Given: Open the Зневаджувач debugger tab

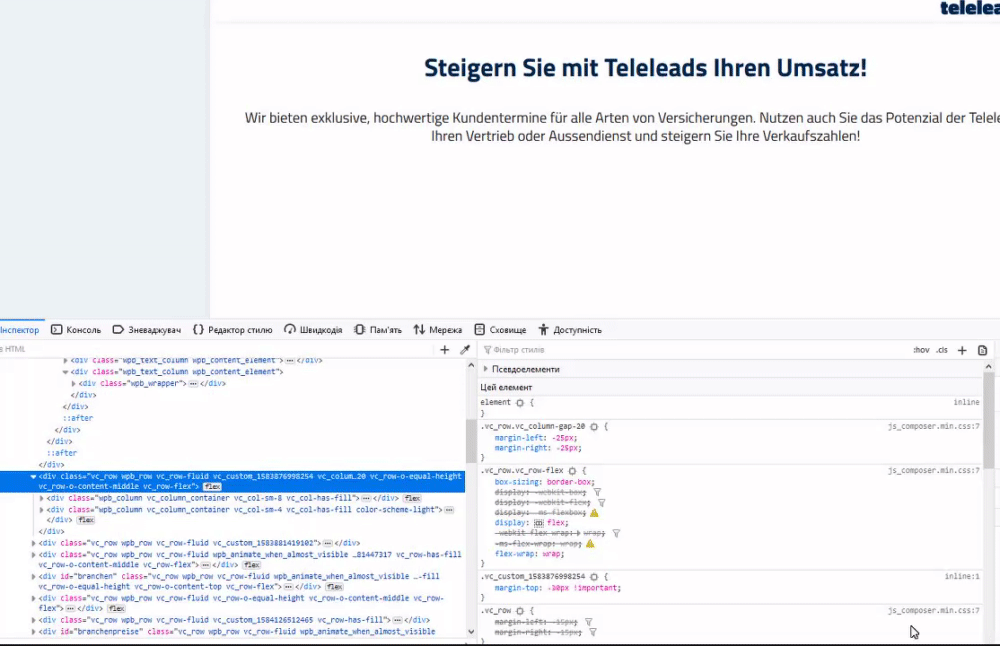Looking at the screenshot, I should pos(147,330).
